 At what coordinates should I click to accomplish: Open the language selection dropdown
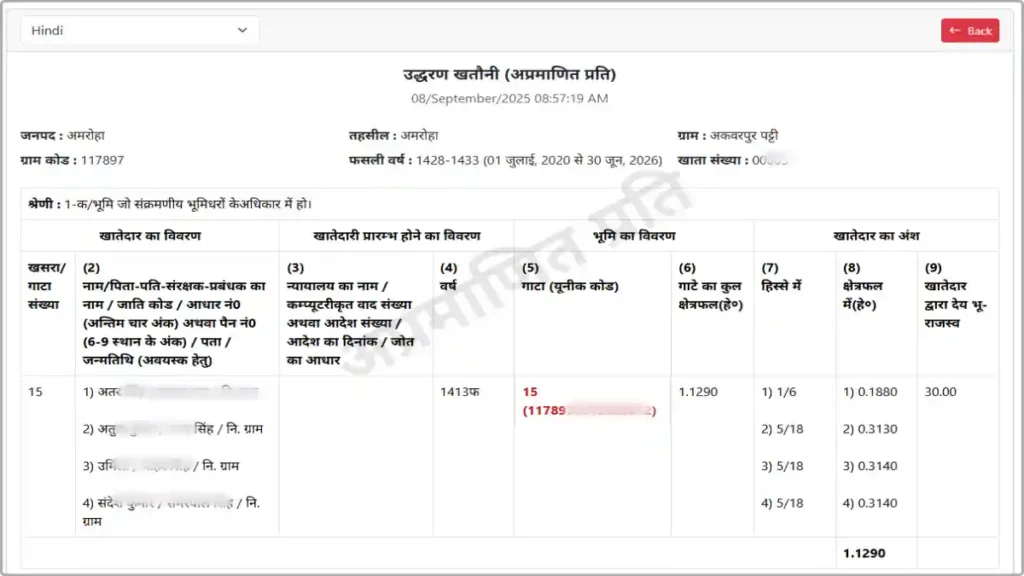point(138,29)
